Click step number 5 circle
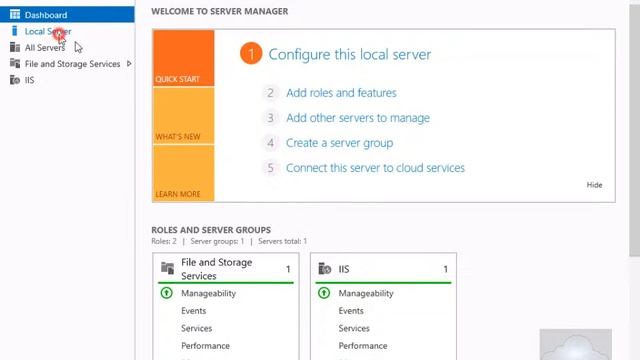640x360 pixels. click(270, 168)
